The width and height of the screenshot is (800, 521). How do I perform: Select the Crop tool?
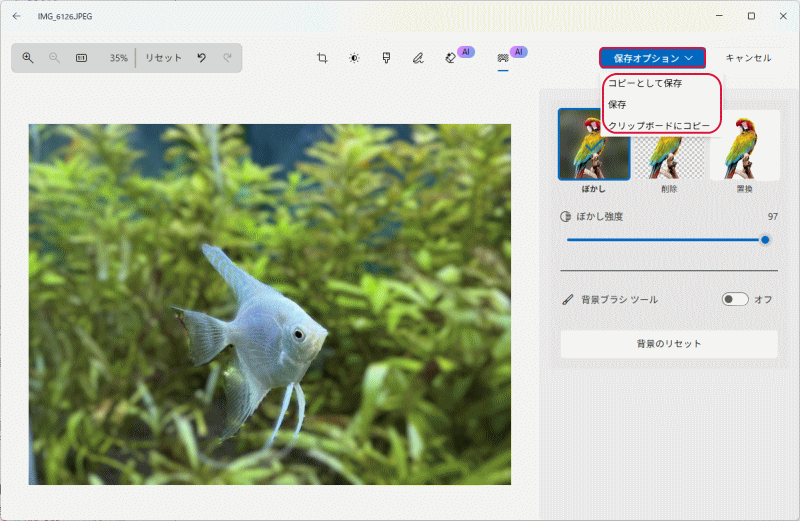pos(322,58)
